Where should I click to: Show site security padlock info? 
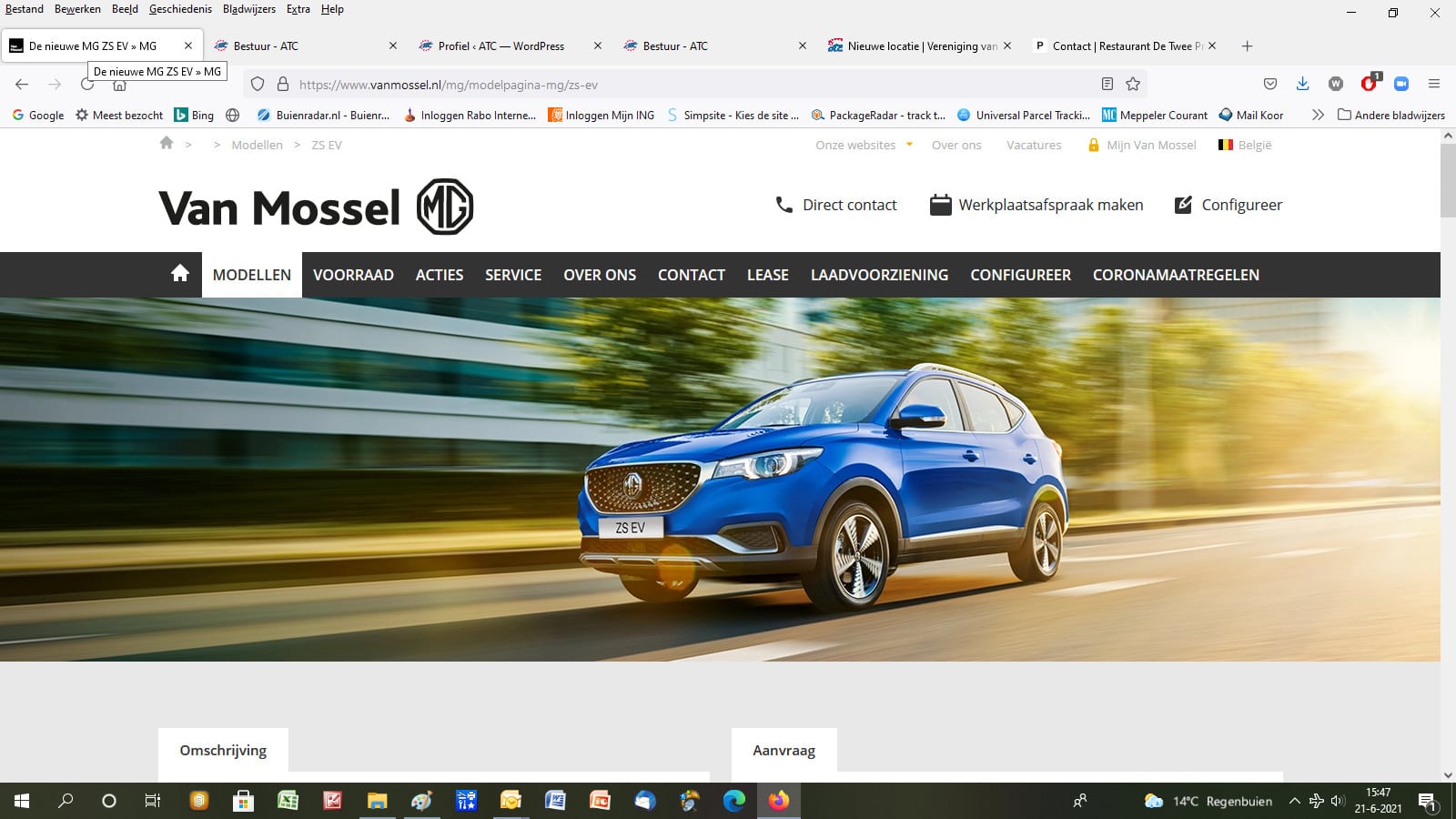283,84
